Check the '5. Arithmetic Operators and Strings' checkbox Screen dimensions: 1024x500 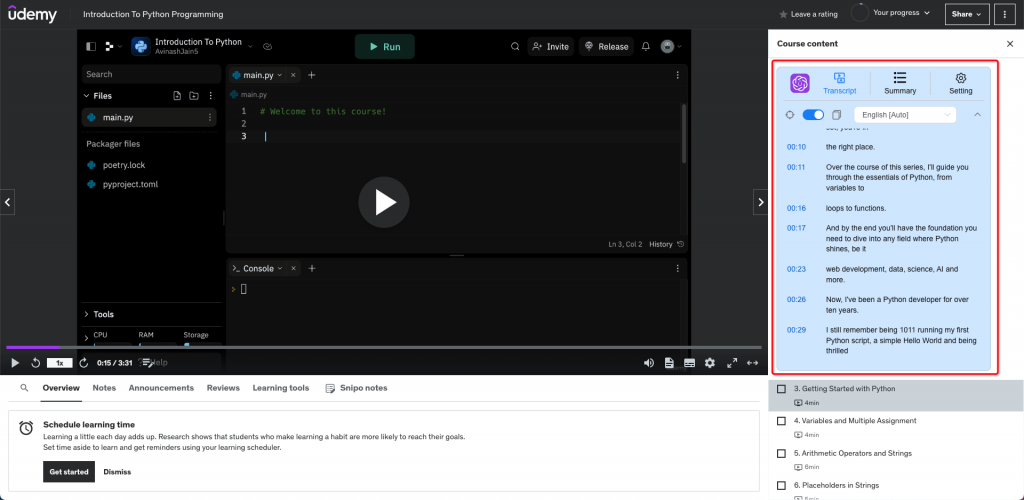(x=781, y=454)
